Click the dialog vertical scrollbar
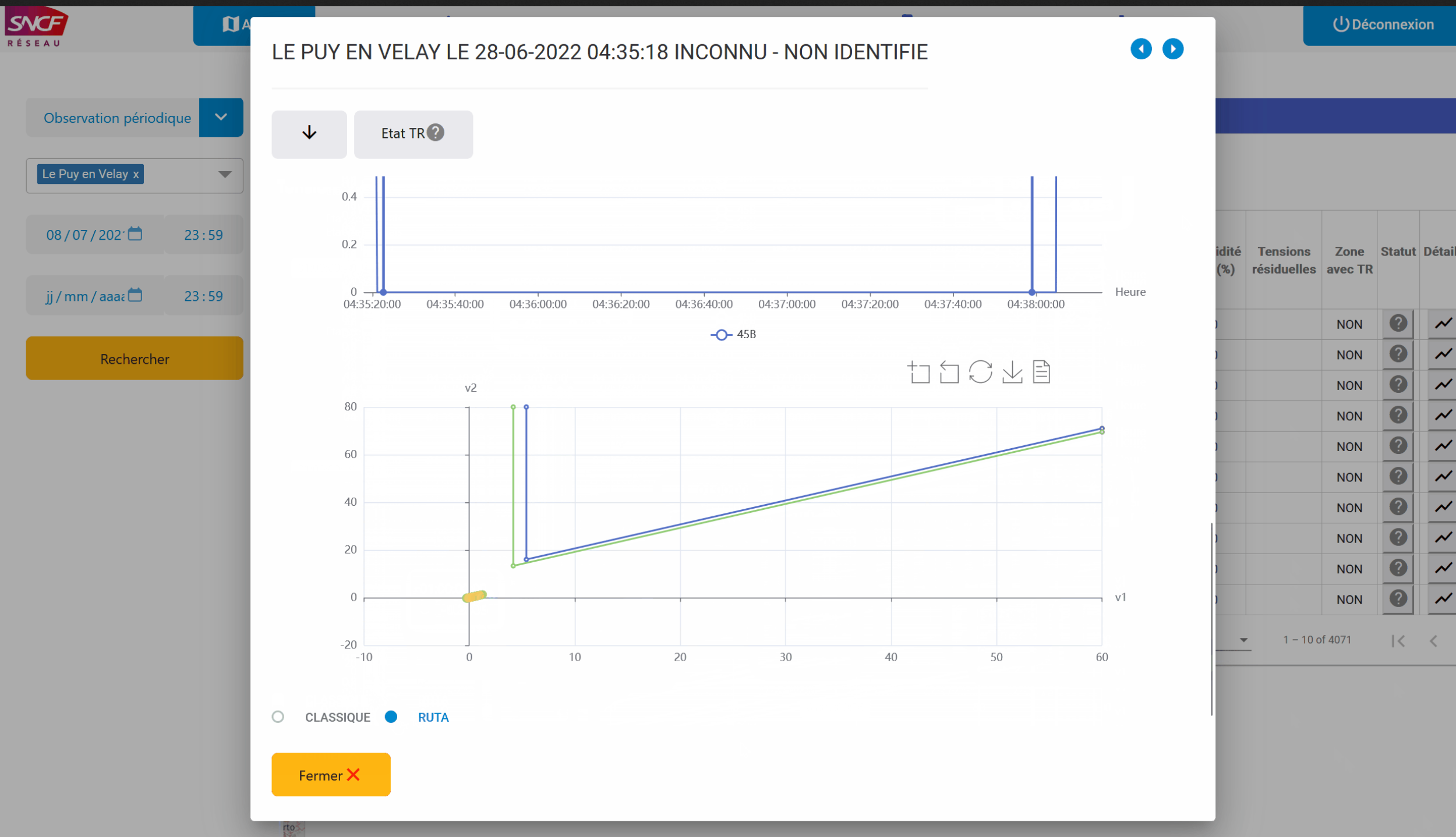 [x=1211, y=619]
